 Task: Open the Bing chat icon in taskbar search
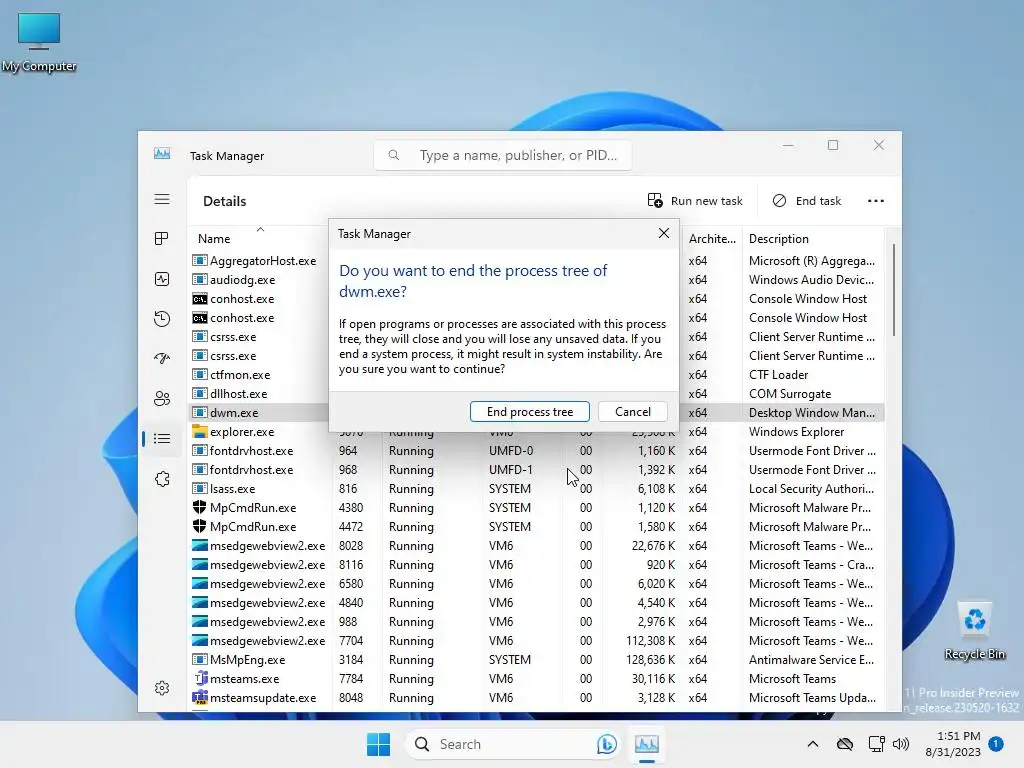tap(607, 744)
